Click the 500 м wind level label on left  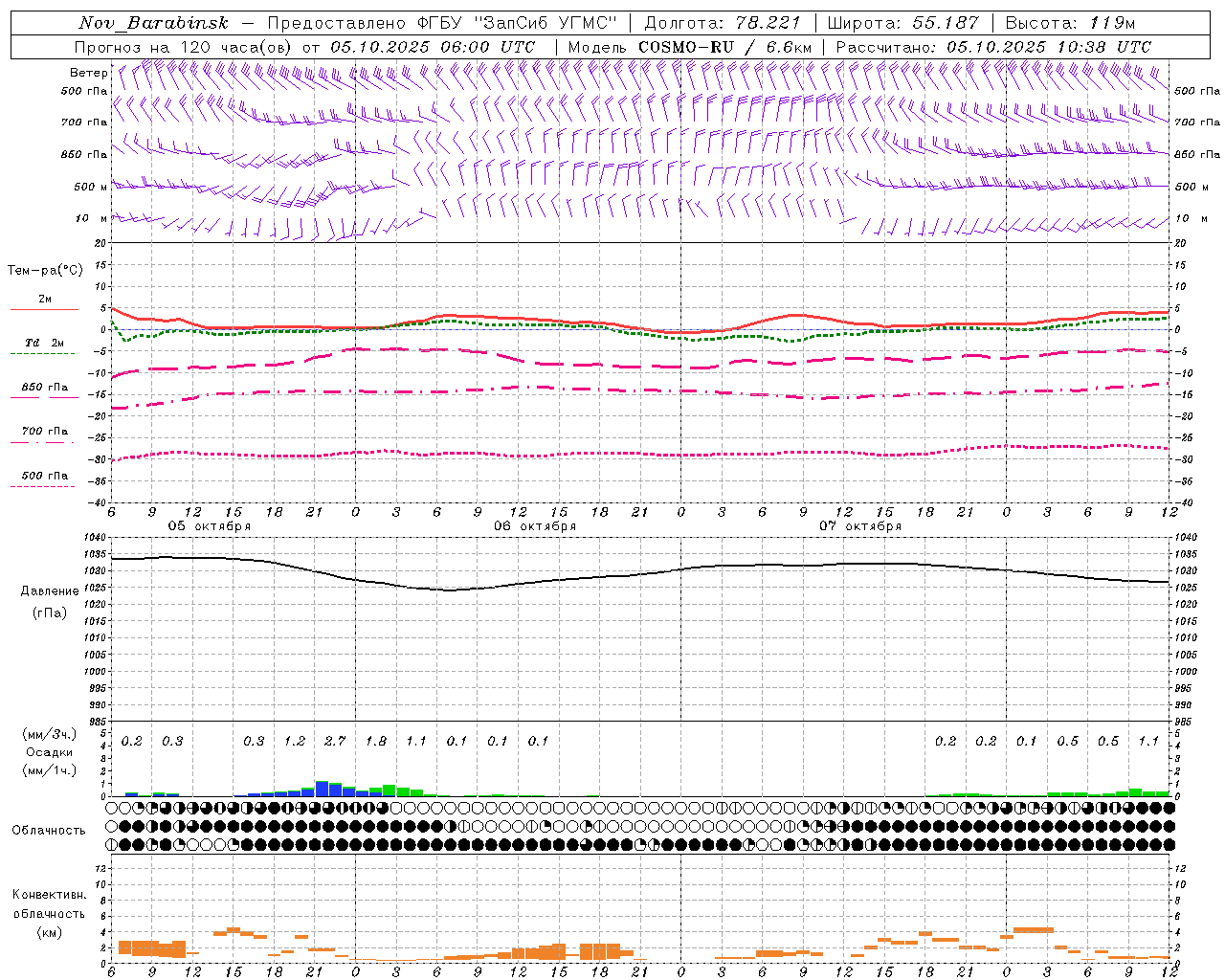91,187
